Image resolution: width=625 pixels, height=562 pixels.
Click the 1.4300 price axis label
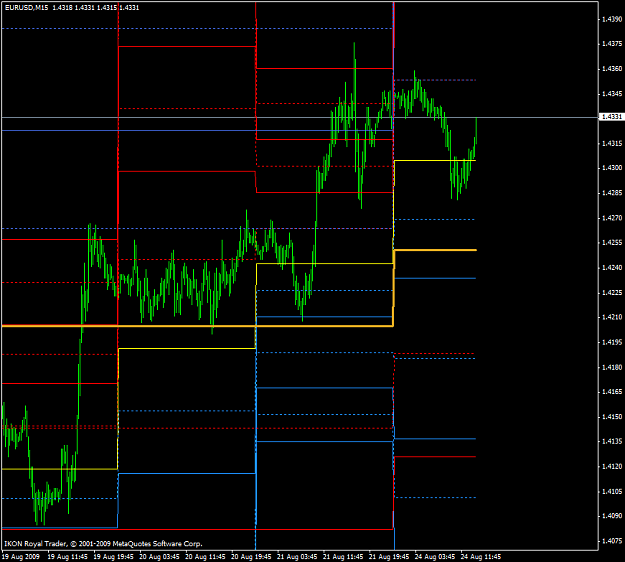click(x=612, y=168)
